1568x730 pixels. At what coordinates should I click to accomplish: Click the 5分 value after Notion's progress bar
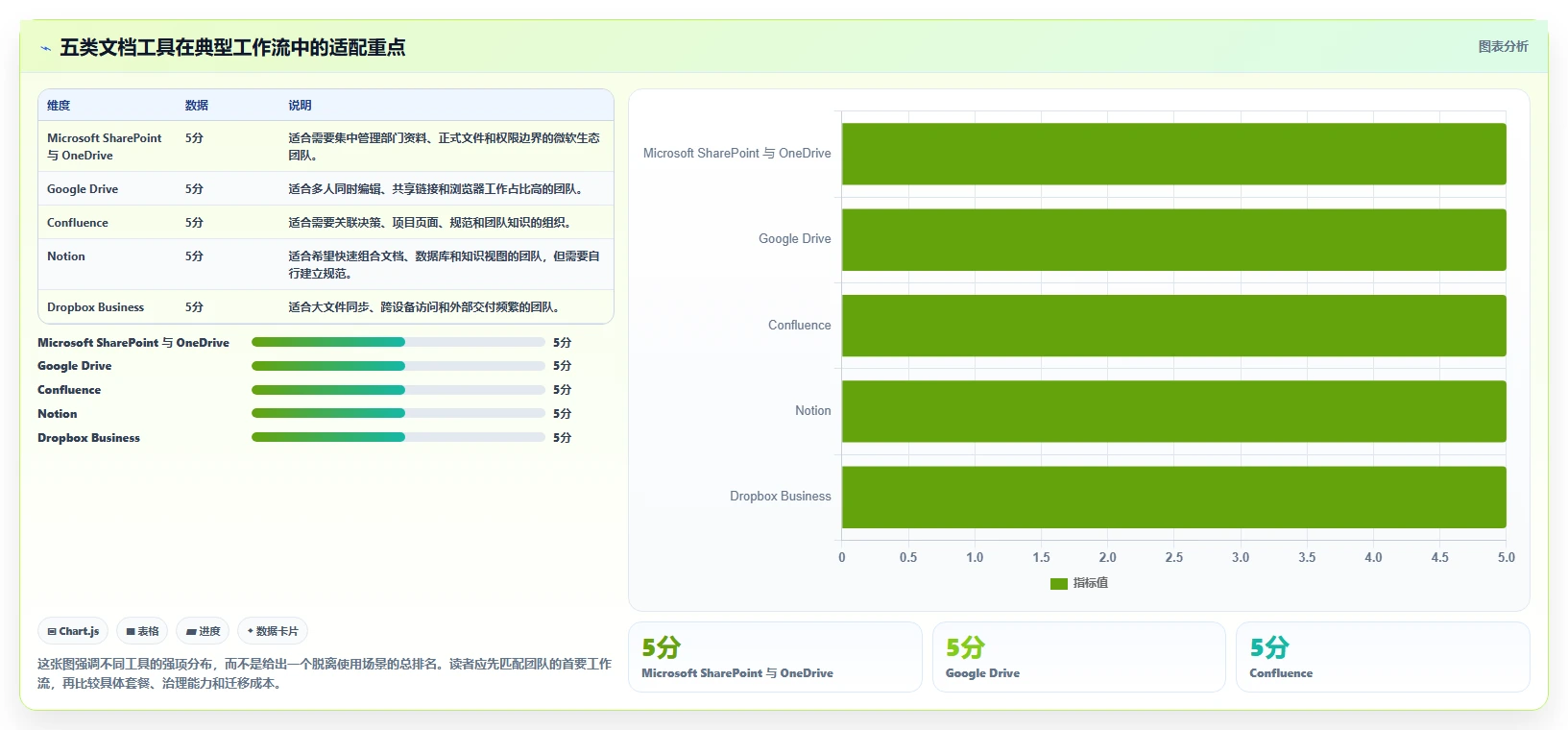[562, 414]
